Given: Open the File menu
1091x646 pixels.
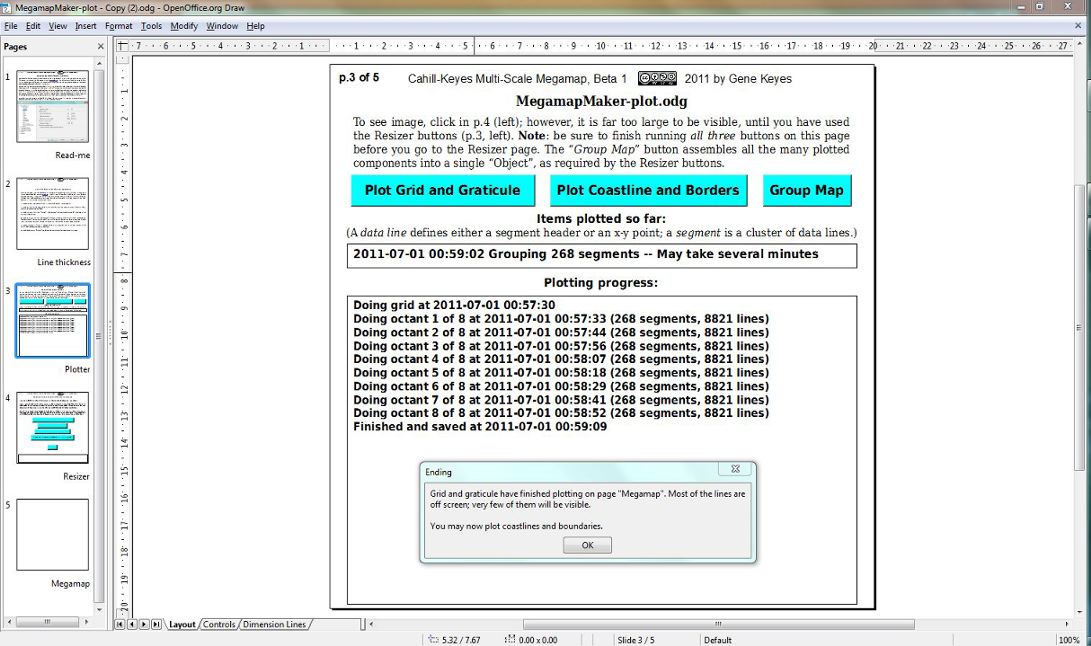Looking at the screenshot, I should 10,26.
